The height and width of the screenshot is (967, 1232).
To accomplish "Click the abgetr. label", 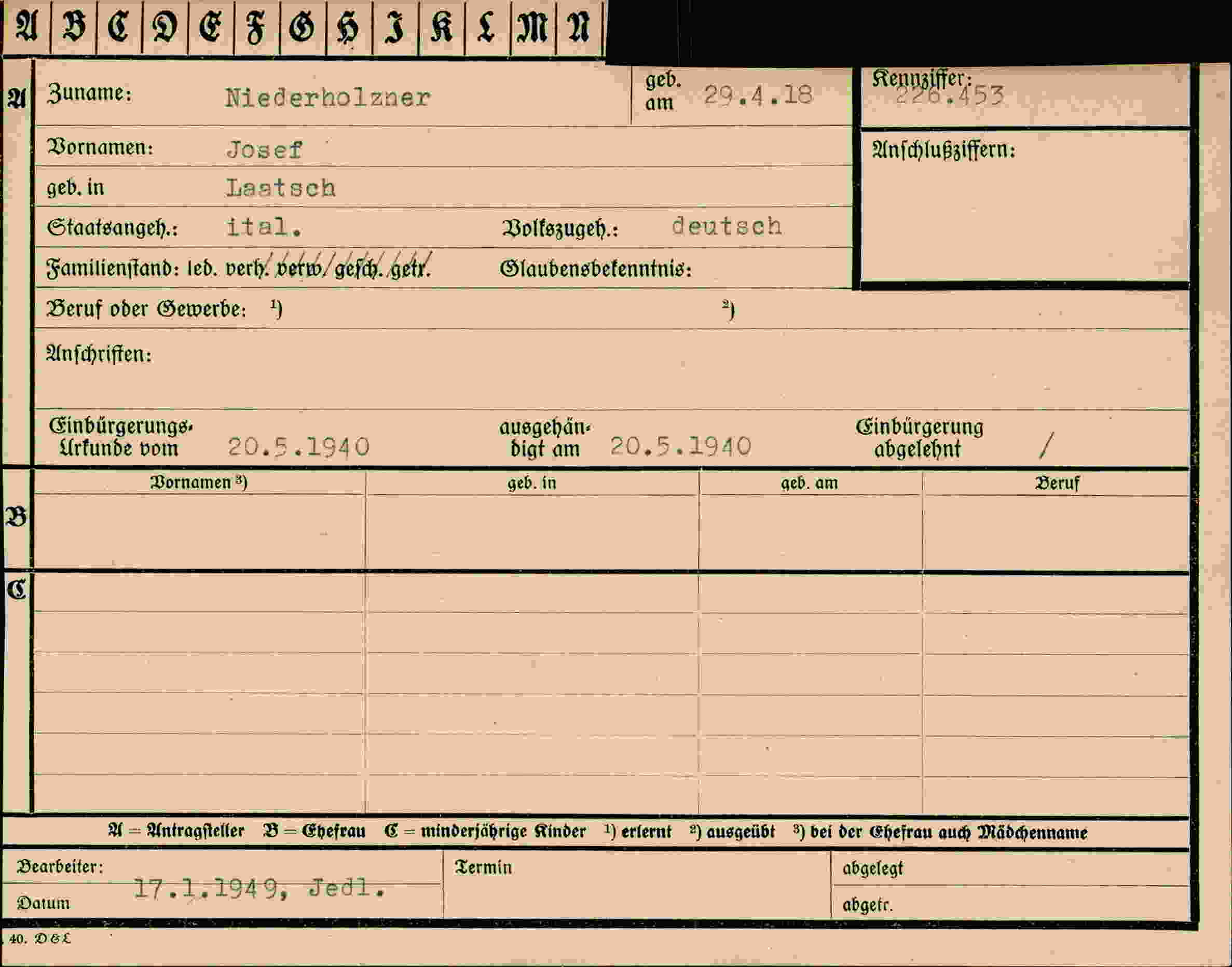I will [867, 905].
